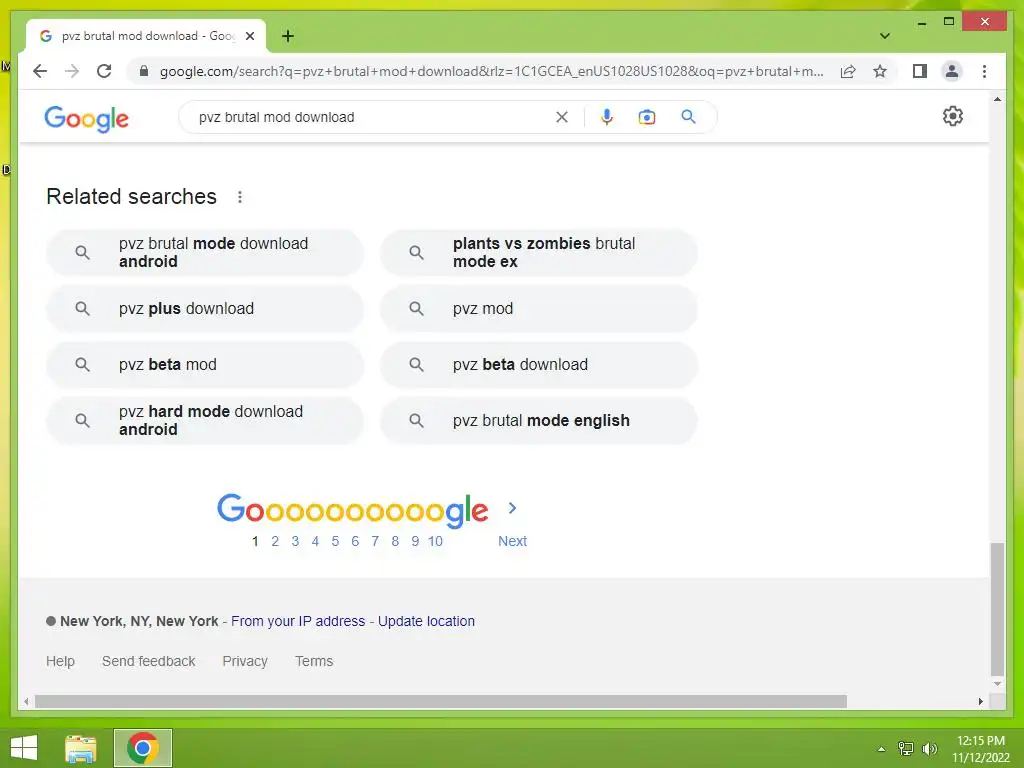This screenshot has height=768, width=1024.
Task: Click From your IP address link
Action: pos(298,621)
